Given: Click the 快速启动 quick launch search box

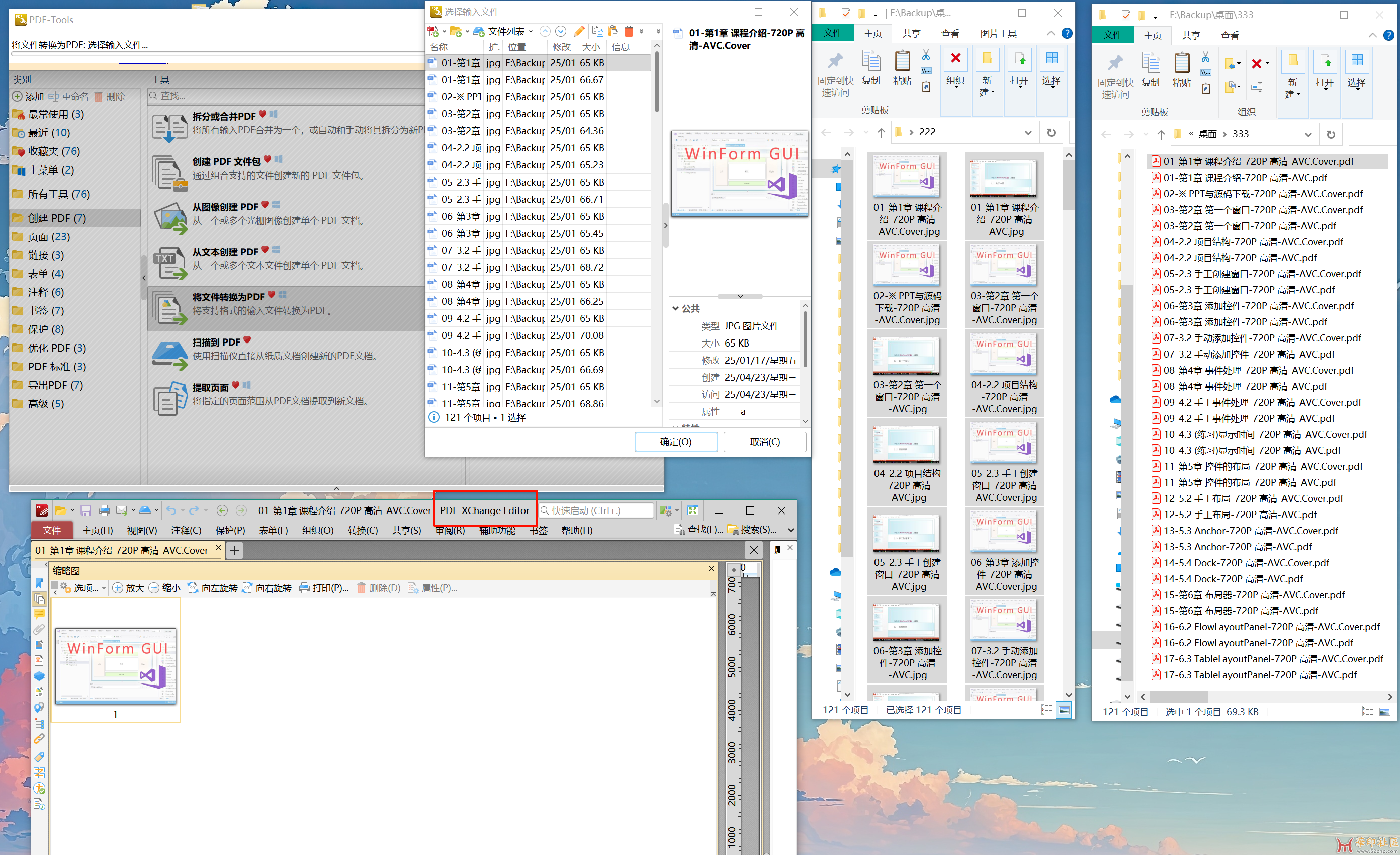Looking at the screenshot, I should (x=597, y=510).
